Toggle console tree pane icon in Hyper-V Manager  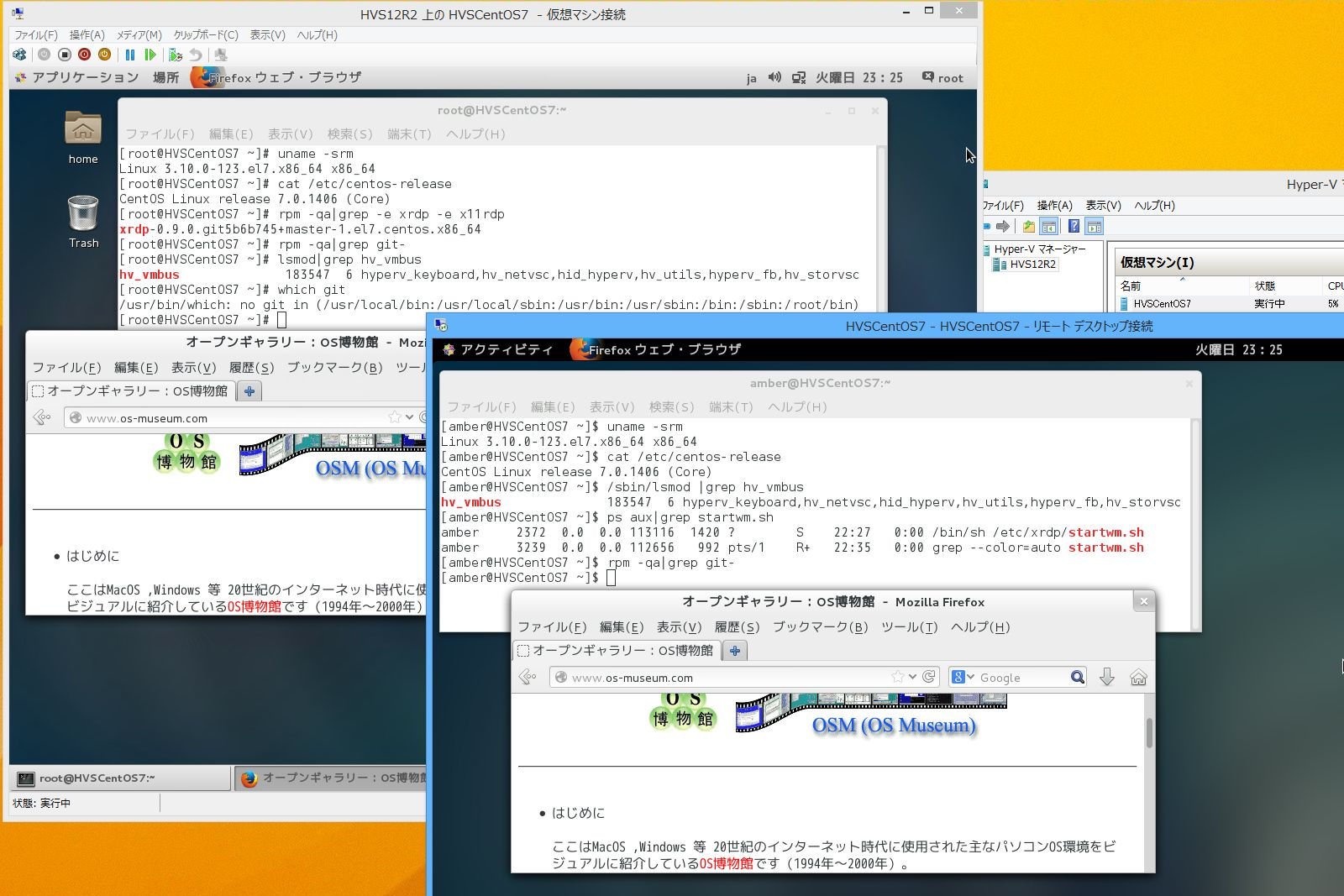(x=1048, y=226)
